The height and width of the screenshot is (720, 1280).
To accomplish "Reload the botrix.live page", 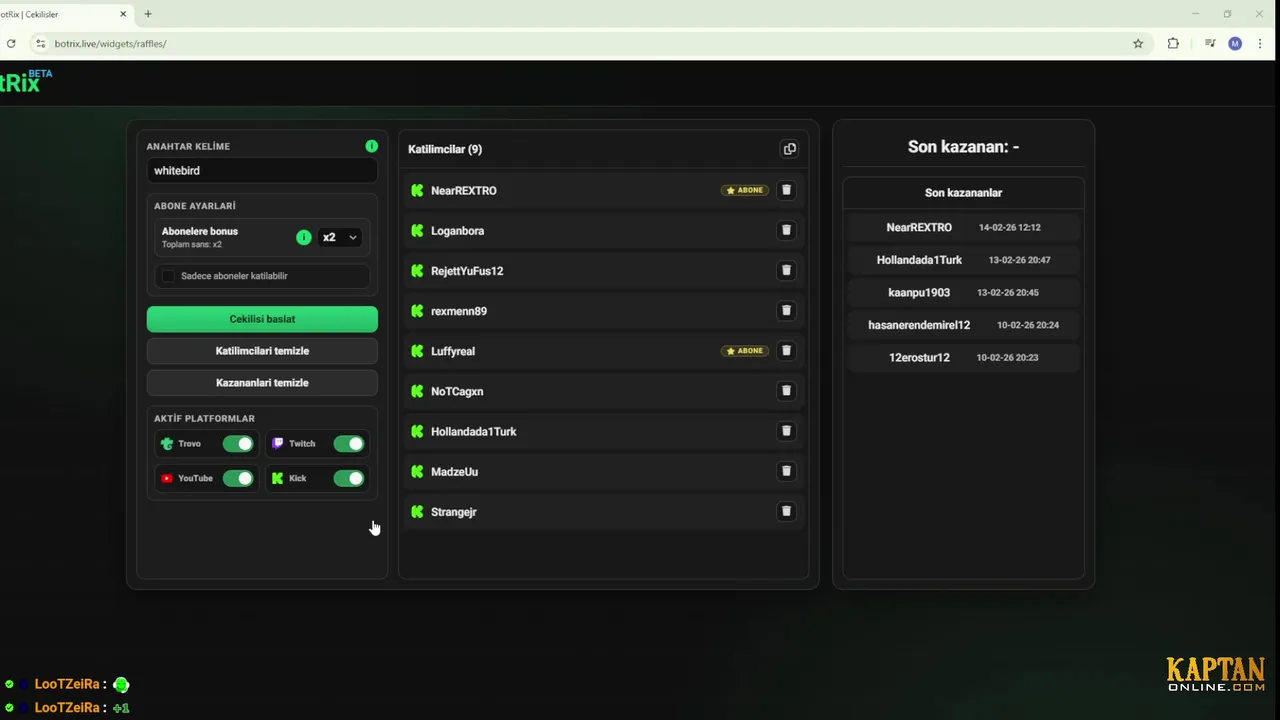I will [x=11, y=44].
